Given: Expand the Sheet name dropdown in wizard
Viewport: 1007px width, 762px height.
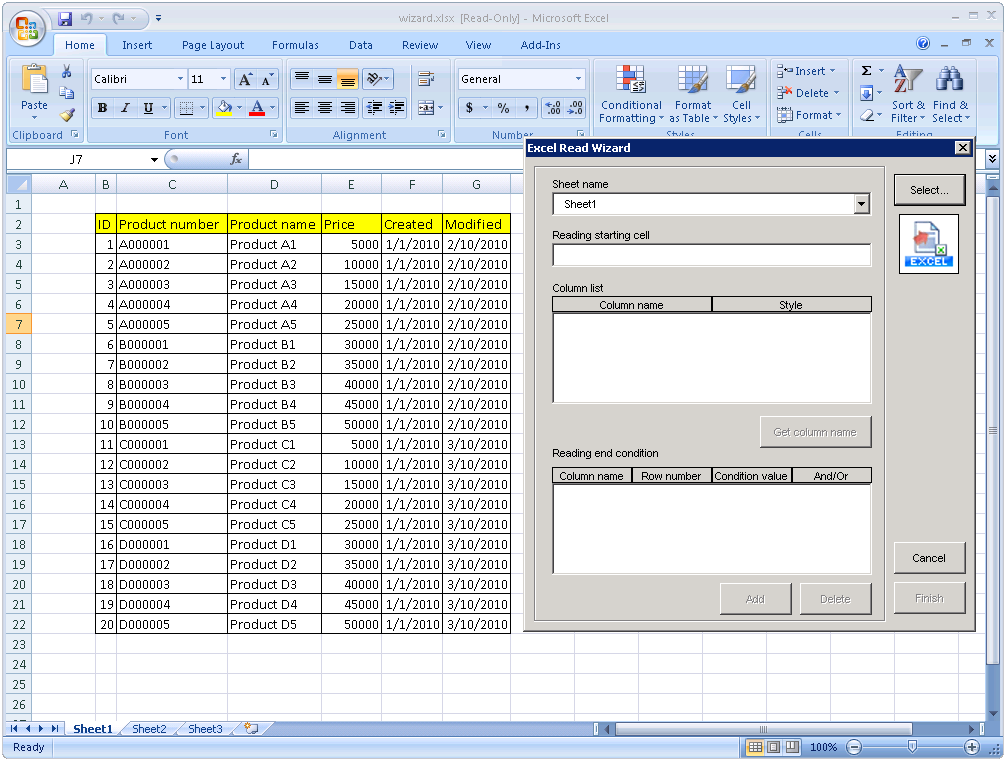Looking at the screenshot, I should 861,204.
